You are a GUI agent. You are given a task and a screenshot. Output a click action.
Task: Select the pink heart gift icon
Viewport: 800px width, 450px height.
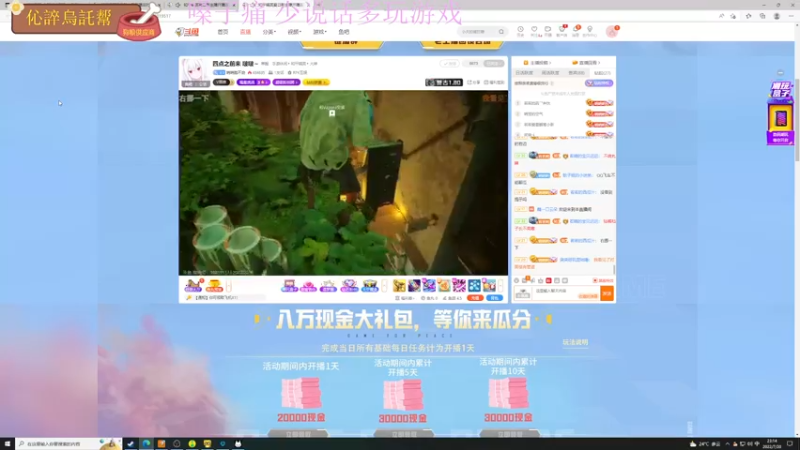pos(308,285)
